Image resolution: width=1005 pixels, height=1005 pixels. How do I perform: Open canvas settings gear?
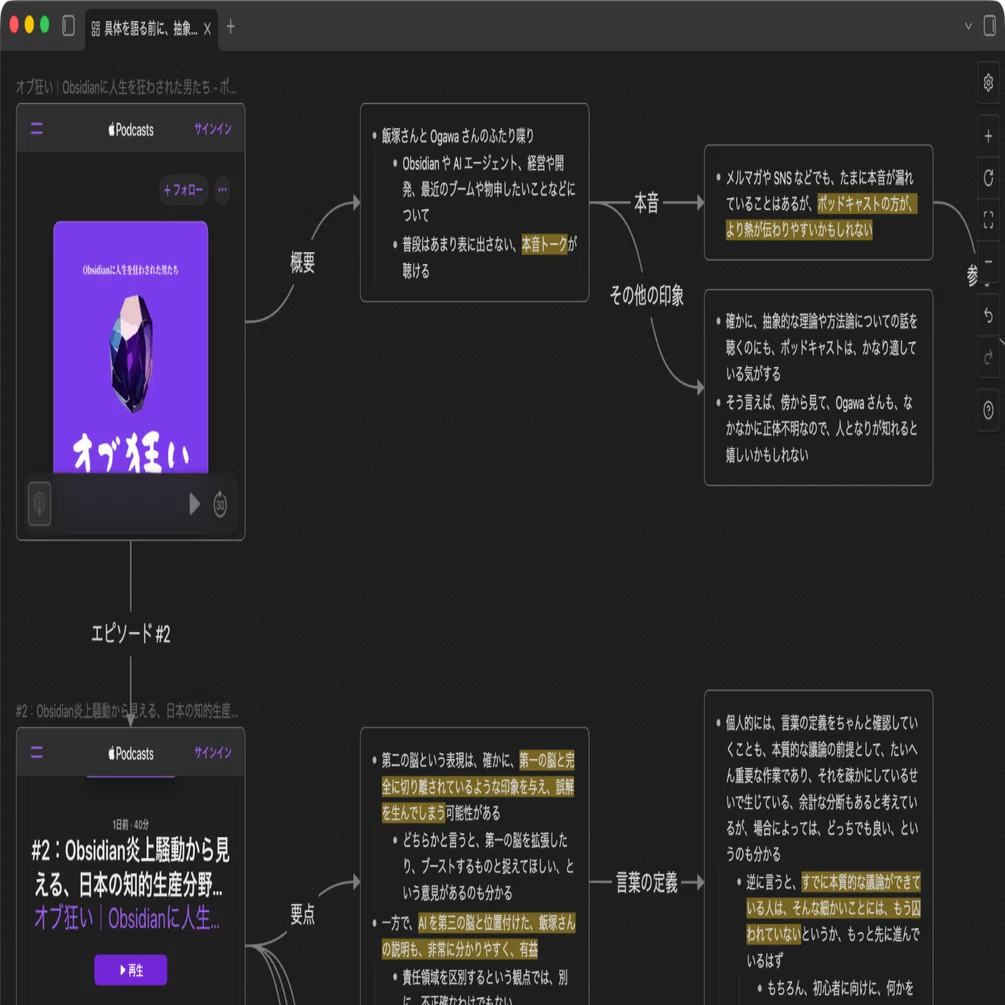[988, 83]
